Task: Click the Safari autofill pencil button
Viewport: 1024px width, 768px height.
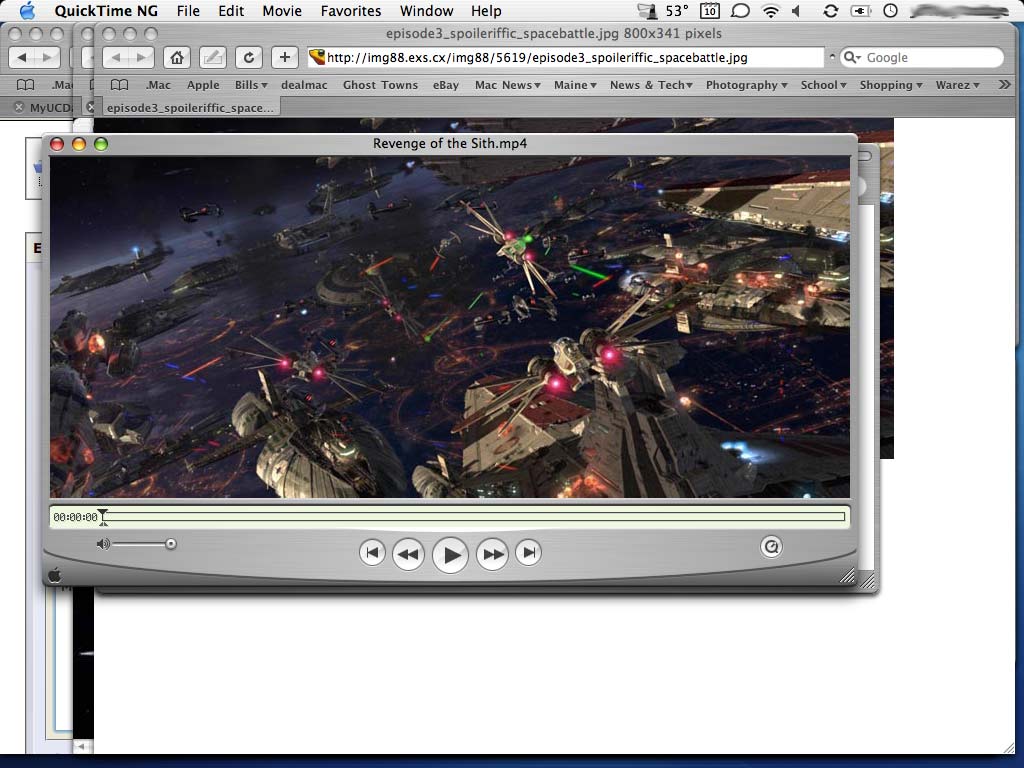Action: pos(212,57)
